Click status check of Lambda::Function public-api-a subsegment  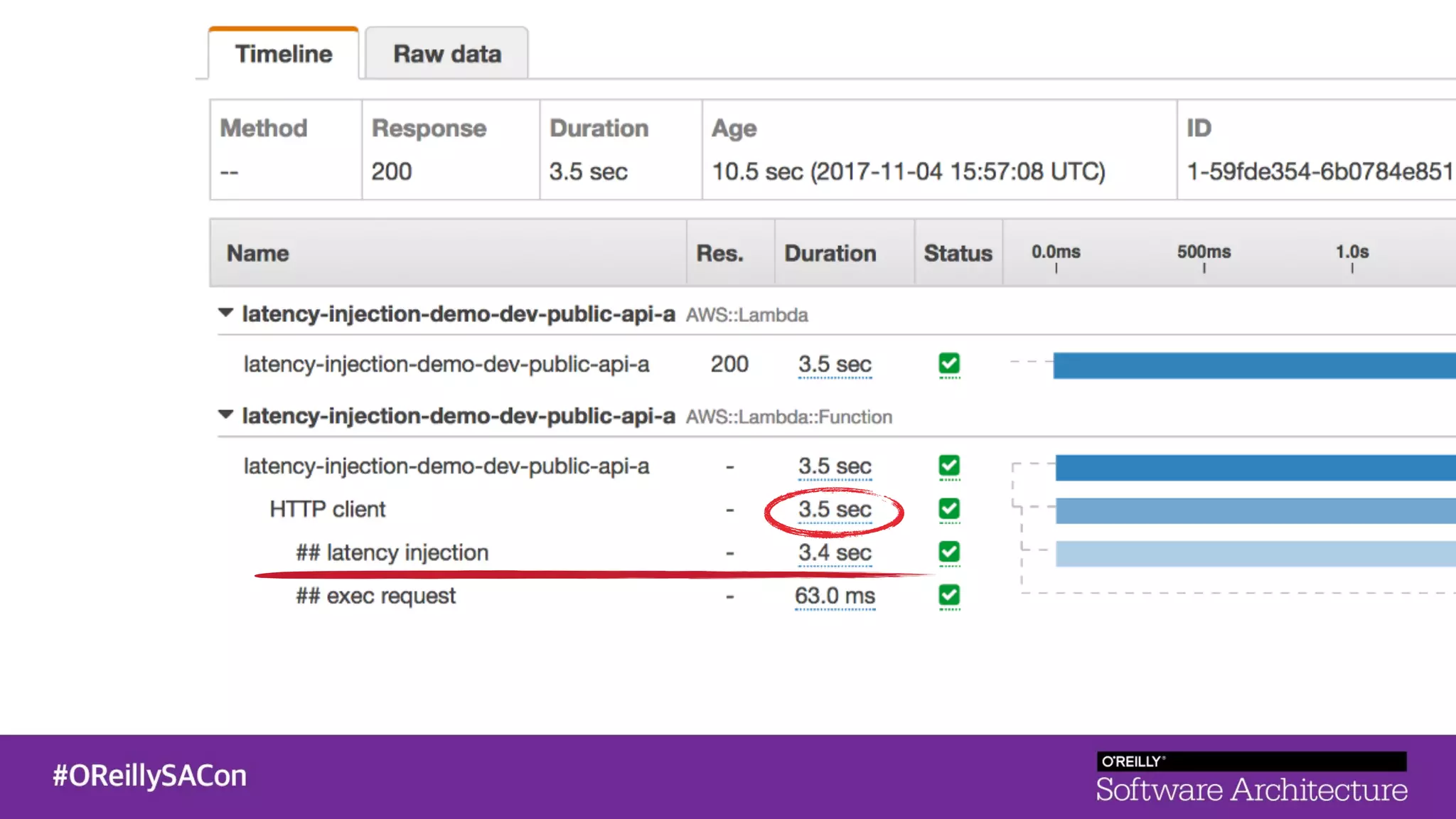tap(949, 466)
